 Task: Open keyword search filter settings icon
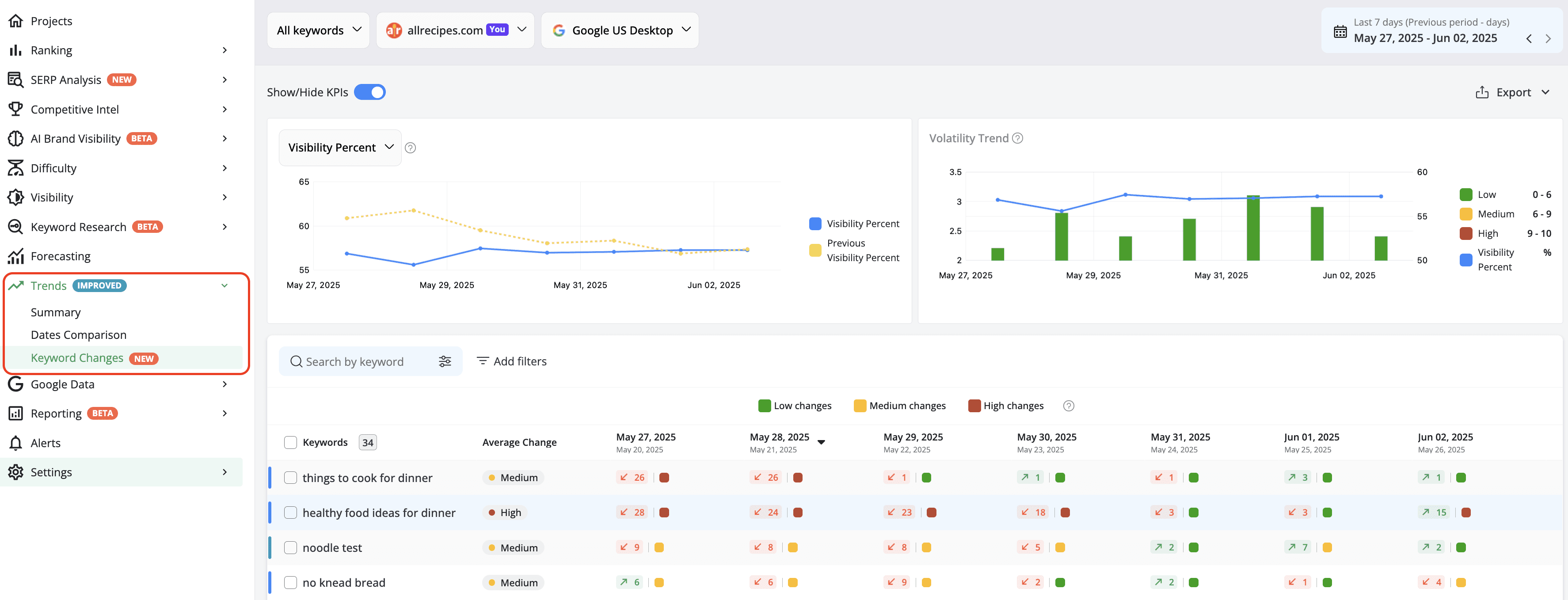[x=445, y=361]
